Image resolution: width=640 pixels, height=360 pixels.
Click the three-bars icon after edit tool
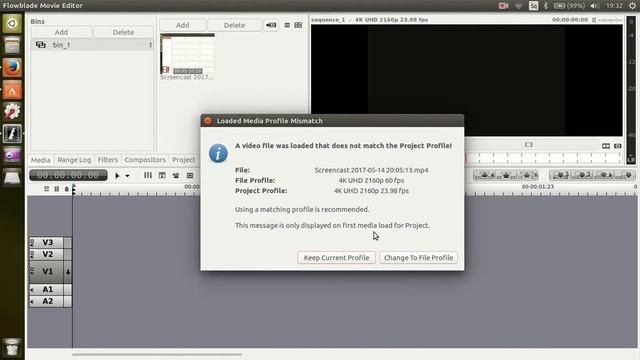(x=148, y=175)
